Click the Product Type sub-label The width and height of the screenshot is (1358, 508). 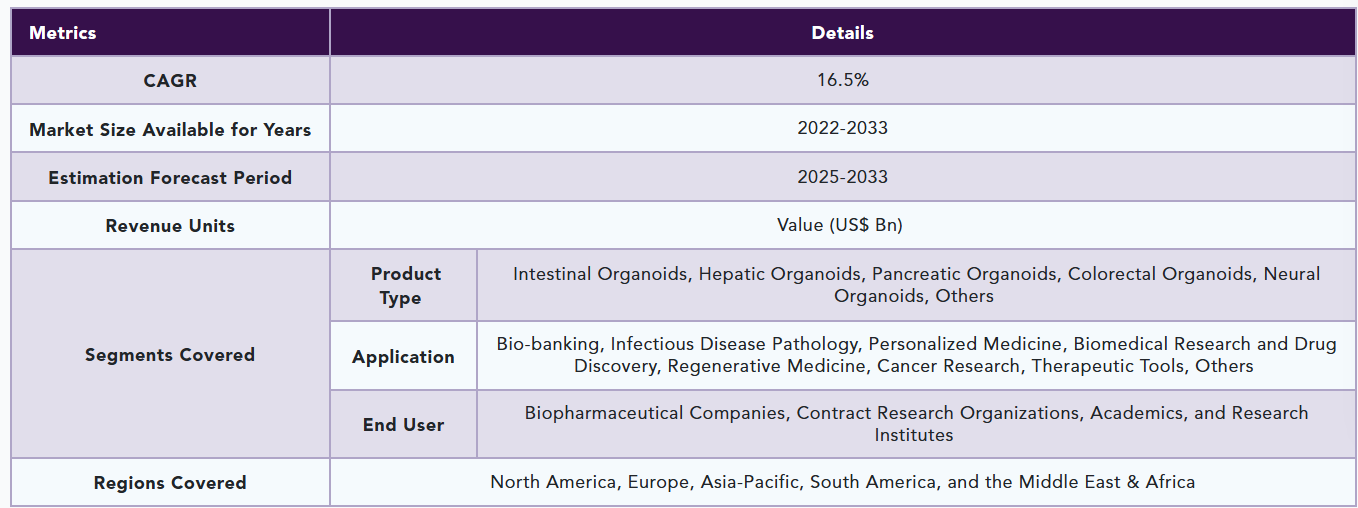click(x=405, y=286)
